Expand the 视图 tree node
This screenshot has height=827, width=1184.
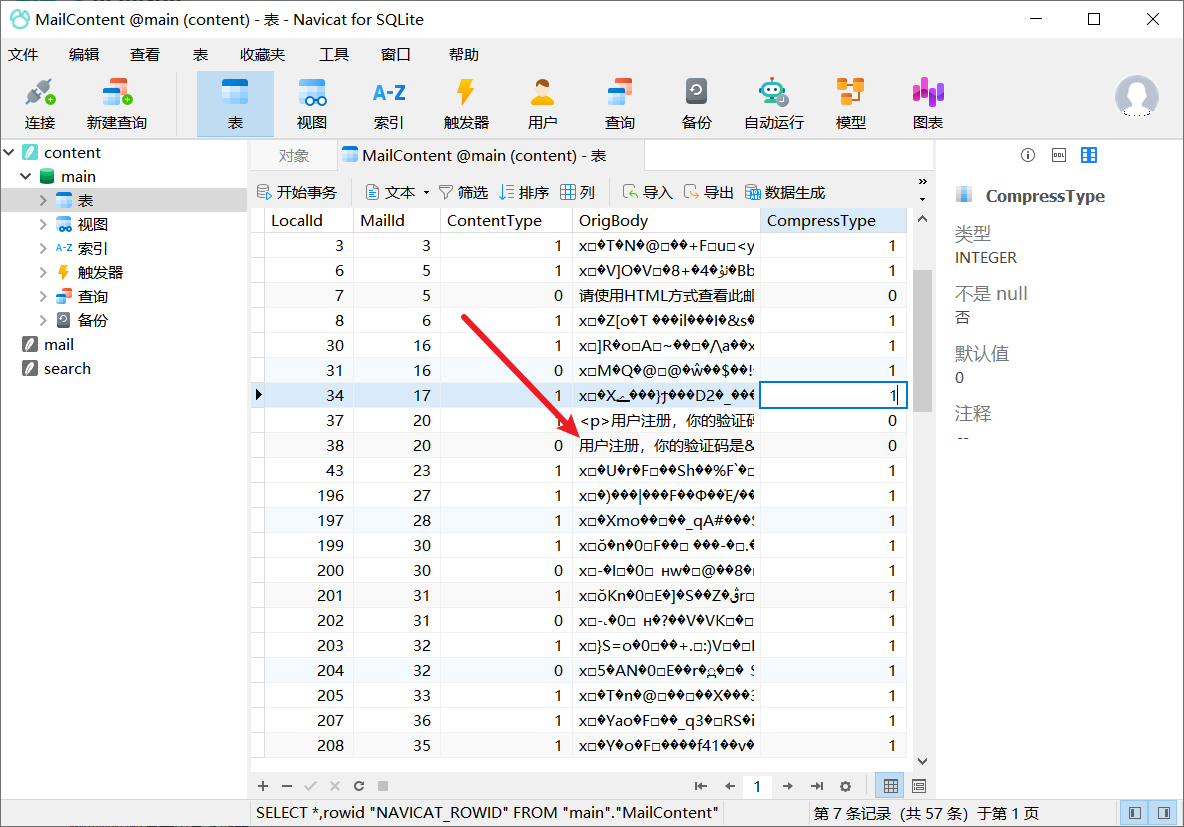click(x=43, y=224)
